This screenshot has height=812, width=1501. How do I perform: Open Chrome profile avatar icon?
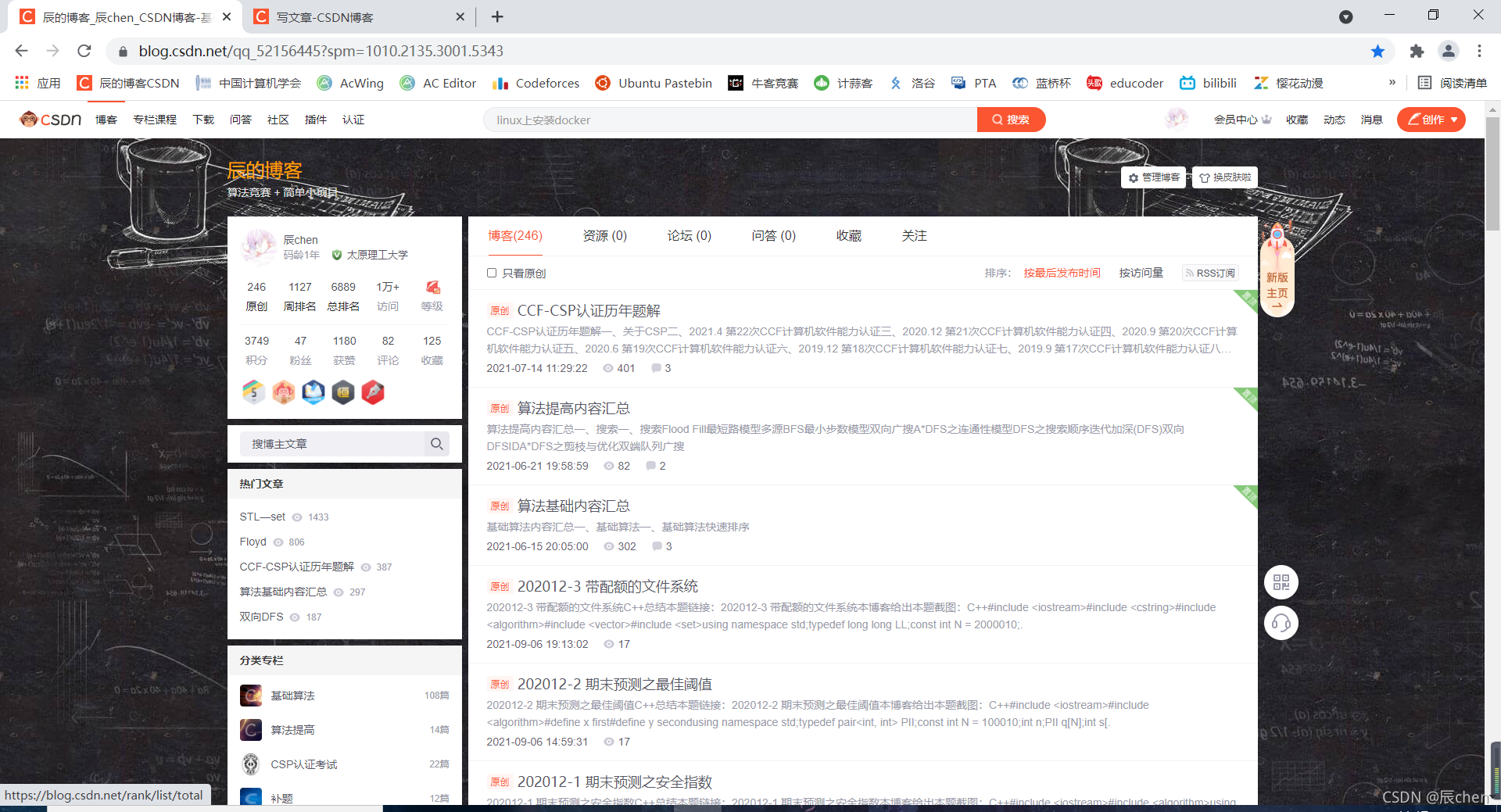pyautogui.click(x=1448, y=51)
